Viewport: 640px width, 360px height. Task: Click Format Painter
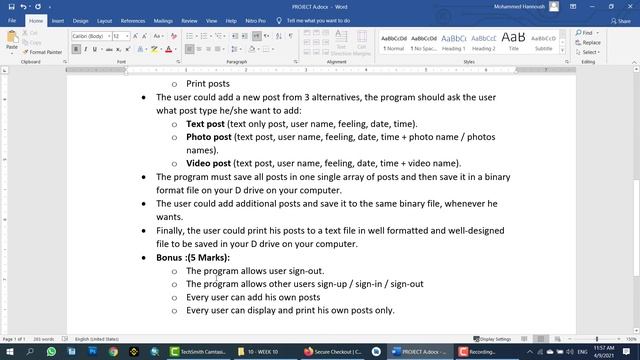click(x=42, y=52)
